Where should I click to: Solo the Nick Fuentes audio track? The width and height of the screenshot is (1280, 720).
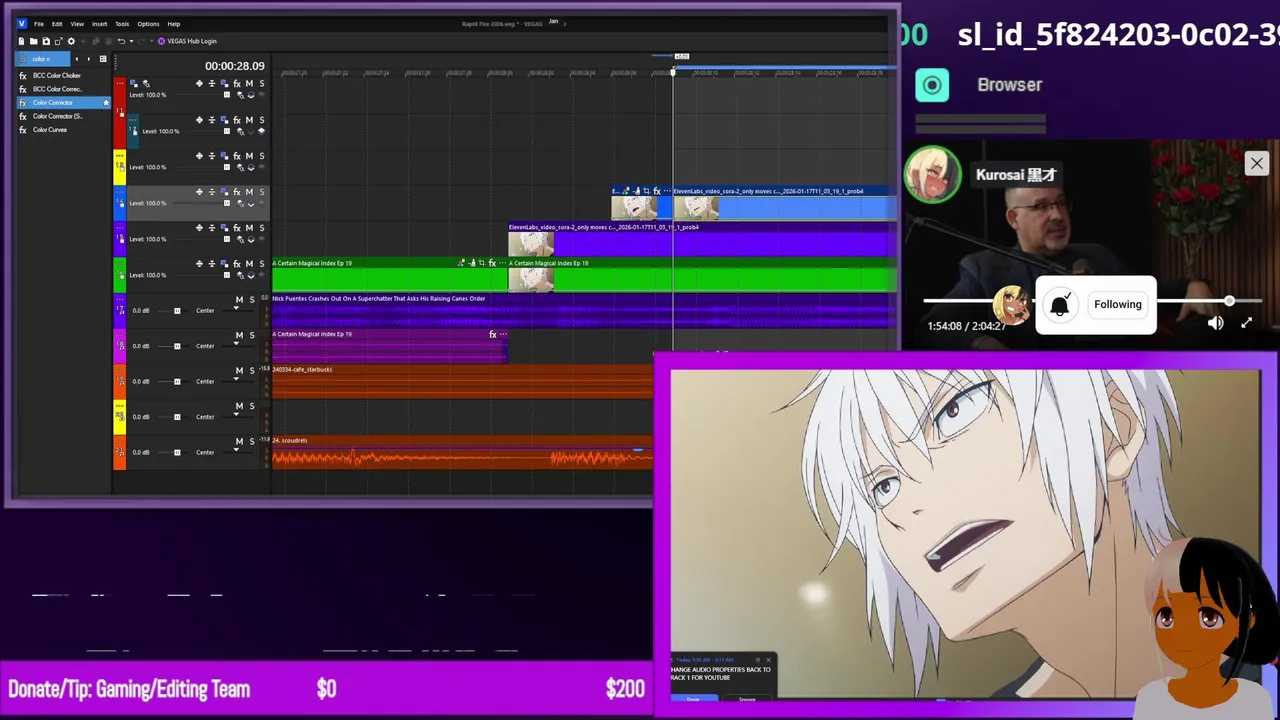click(252, 300)
